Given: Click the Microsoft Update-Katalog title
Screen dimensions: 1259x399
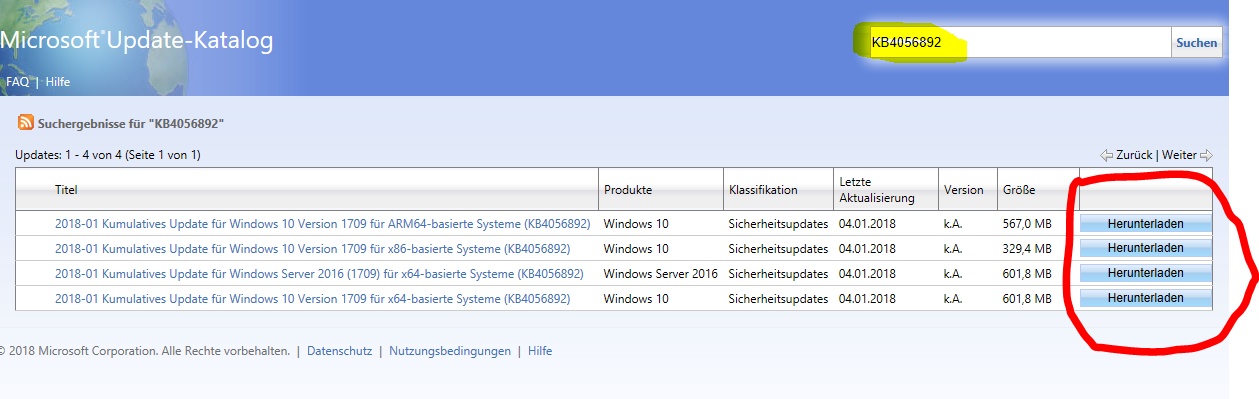Looking at the screenshot, I should (x=137, y=41).
